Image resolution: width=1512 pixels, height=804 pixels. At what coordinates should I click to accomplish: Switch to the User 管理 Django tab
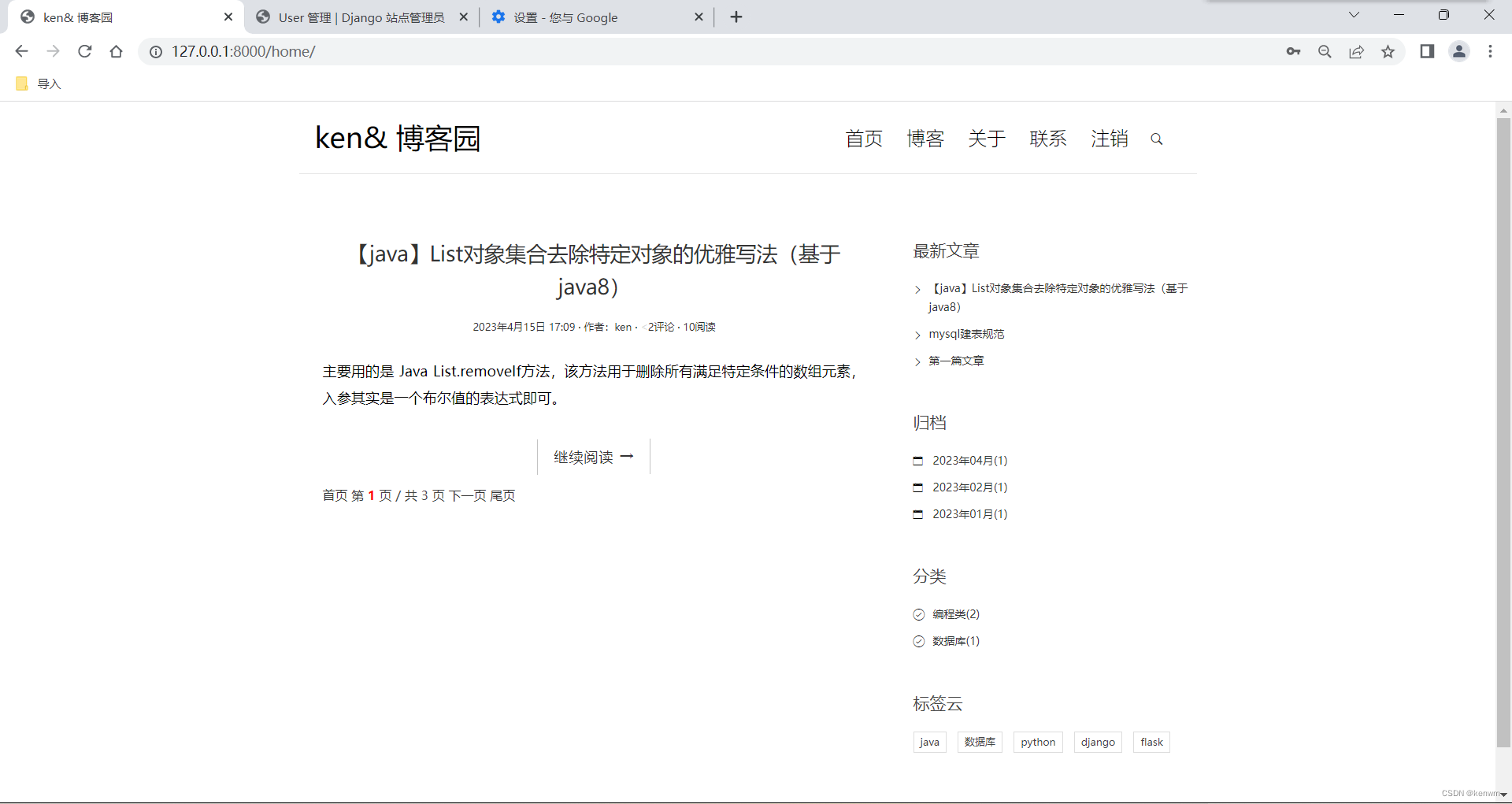coord(361,17)
